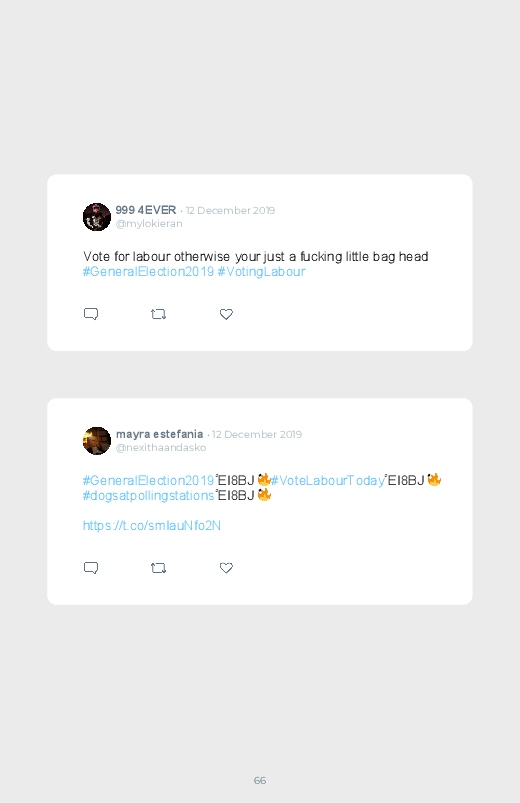Click first tweet's 12 December 2019 date
The height and width of the screenshot is (803, 520).
pyautogui.click(x=230, y=210)
